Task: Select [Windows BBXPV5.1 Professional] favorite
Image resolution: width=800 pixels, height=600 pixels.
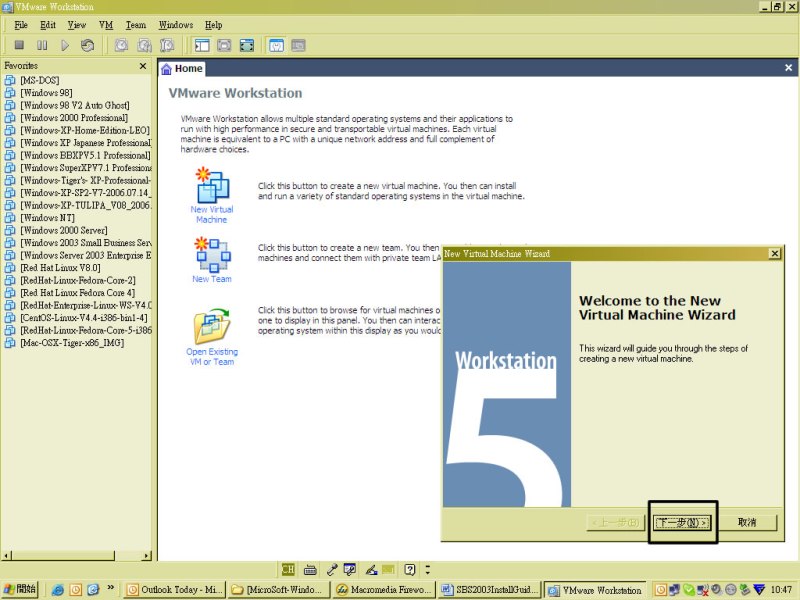Action: [86, 155]
